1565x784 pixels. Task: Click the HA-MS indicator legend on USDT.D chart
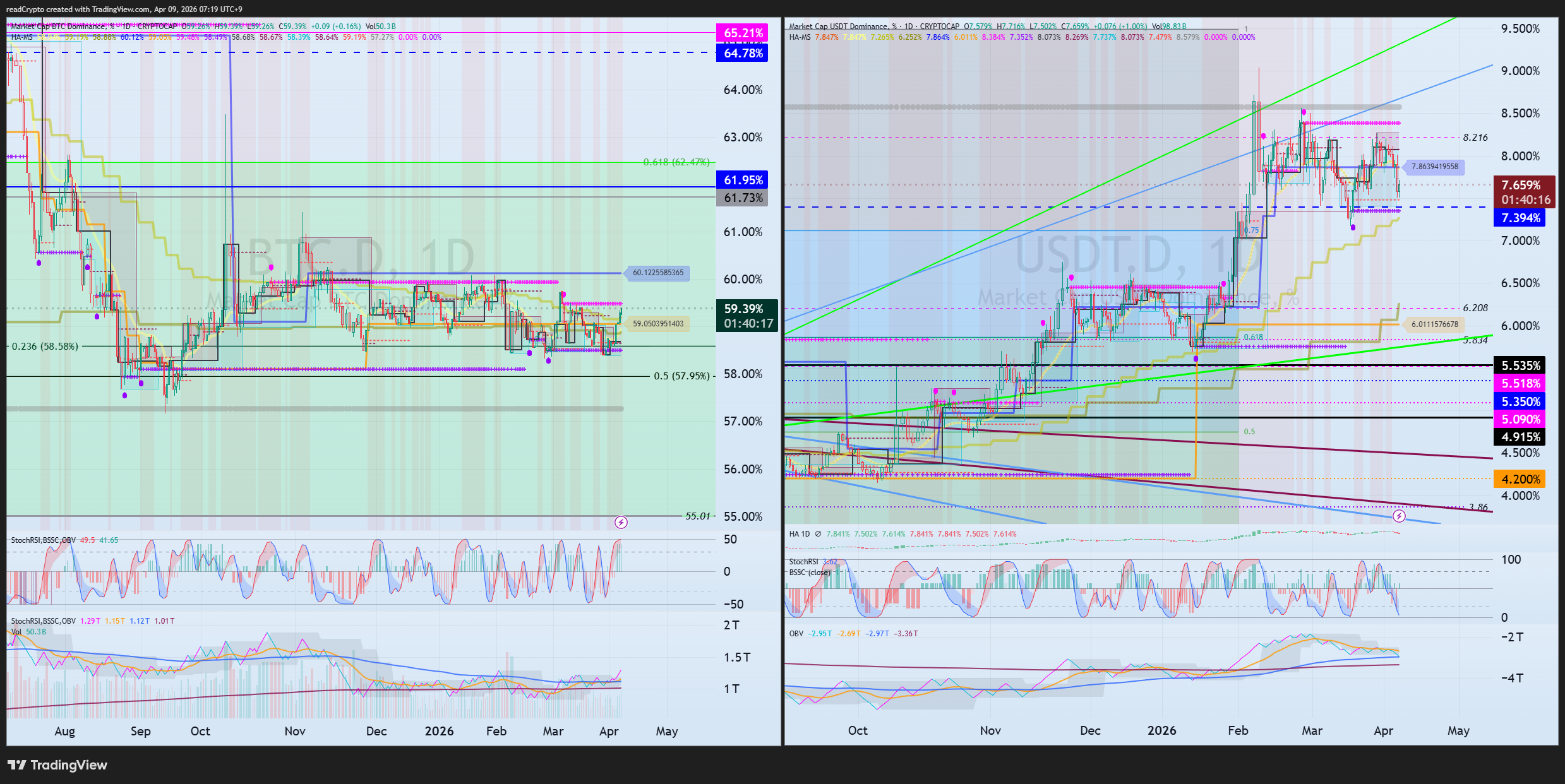point(800,37)
